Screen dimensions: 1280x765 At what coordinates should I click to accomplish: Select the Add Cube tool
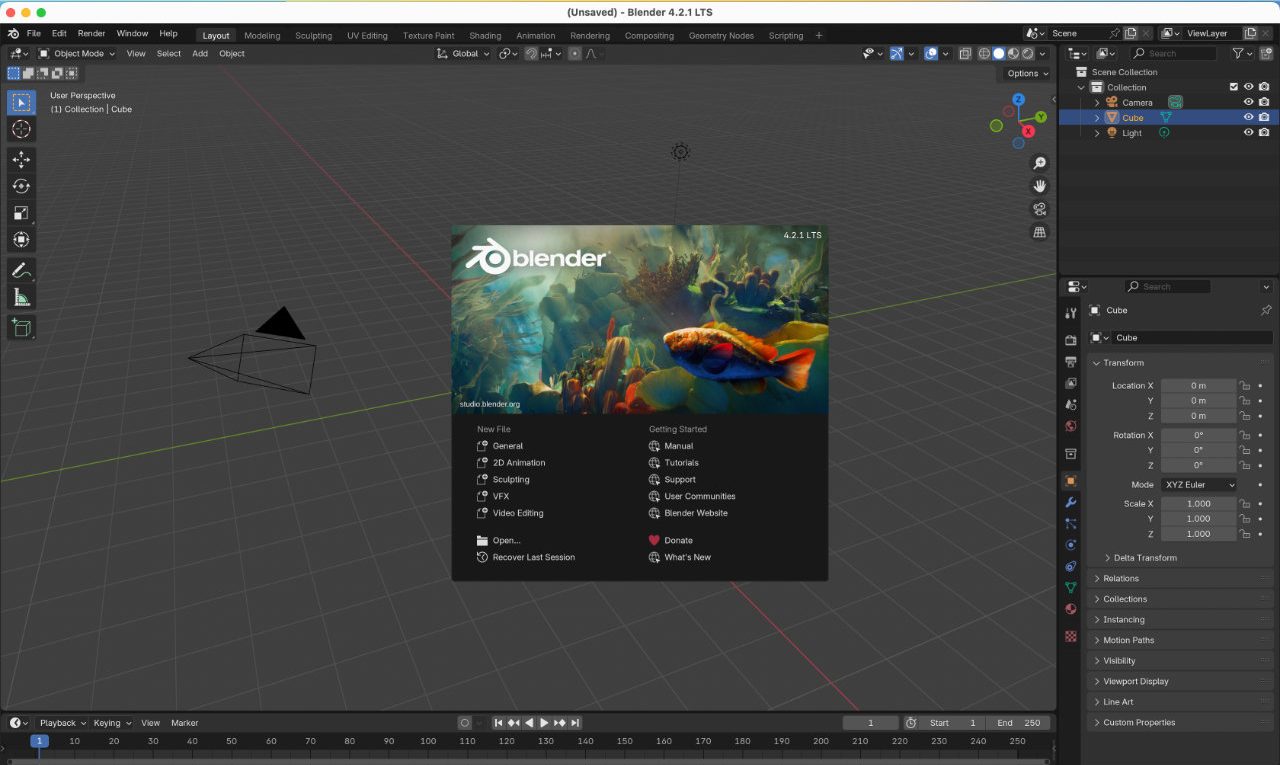[x=21, y=327]
